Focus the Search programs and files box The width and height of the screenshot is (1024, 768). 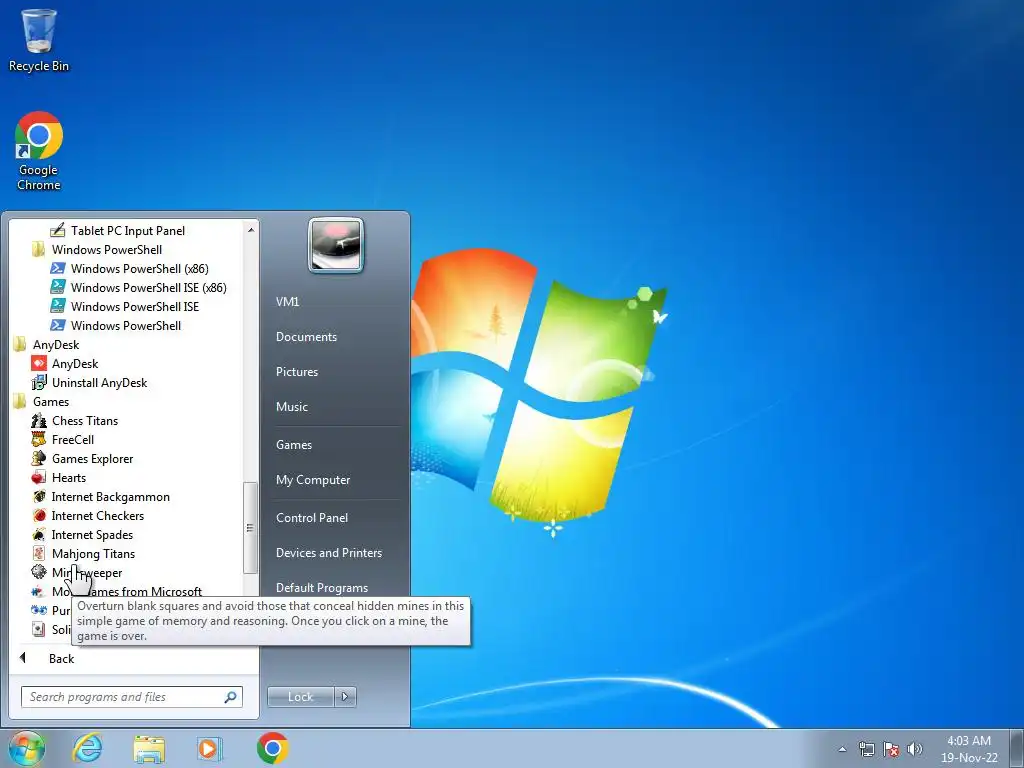pos(131,697)
